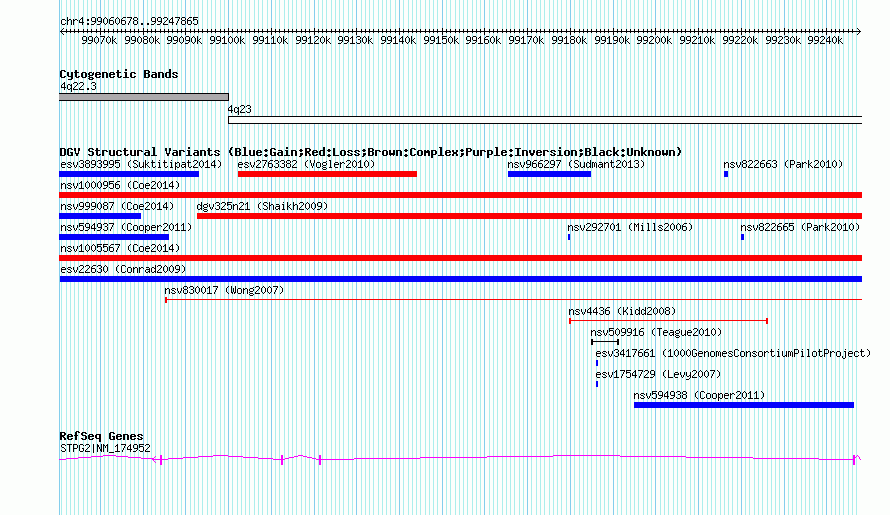Viewport: 890px width, 515px height.
Task: Select the blue esv3893995 gain bar
Action: (129, 174)
